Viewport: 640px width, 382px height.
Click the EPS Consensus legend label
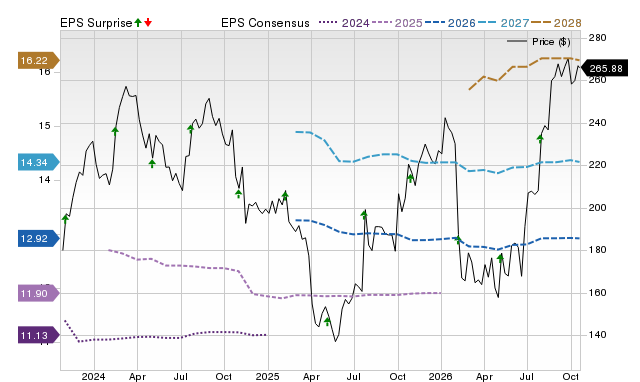pos(265,23)
